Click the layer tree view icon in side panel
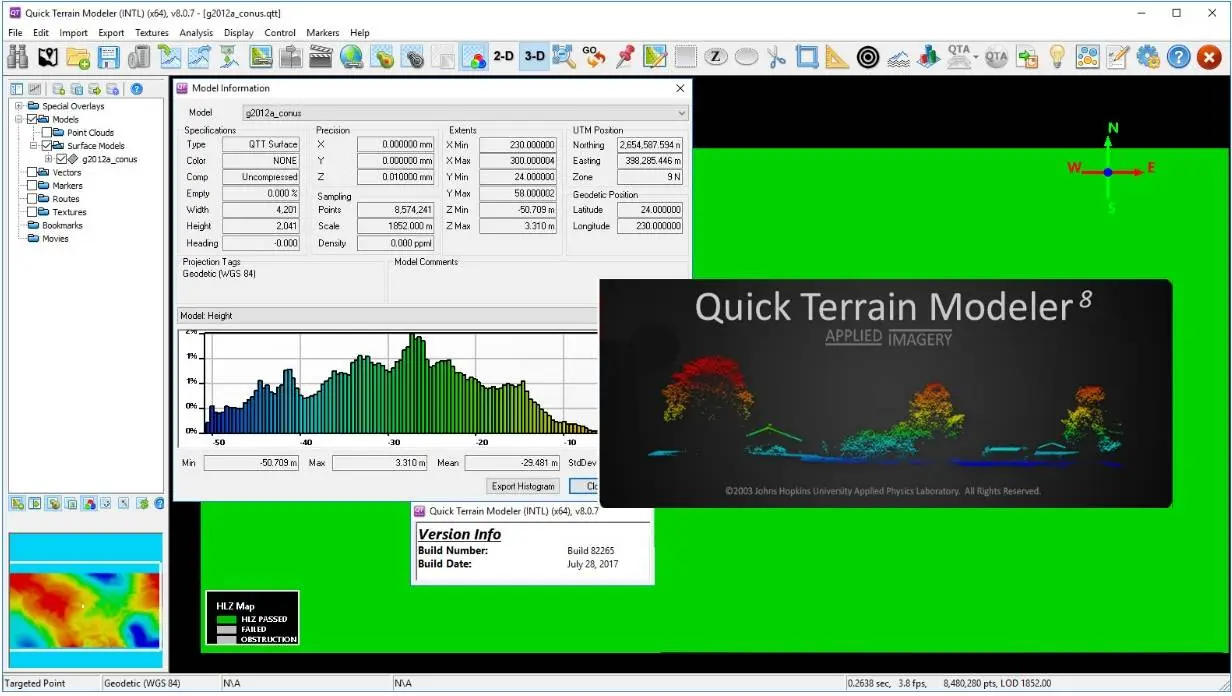Image resolution: width=1232 pixels, height=696 pixels. [x=16, y=89]
